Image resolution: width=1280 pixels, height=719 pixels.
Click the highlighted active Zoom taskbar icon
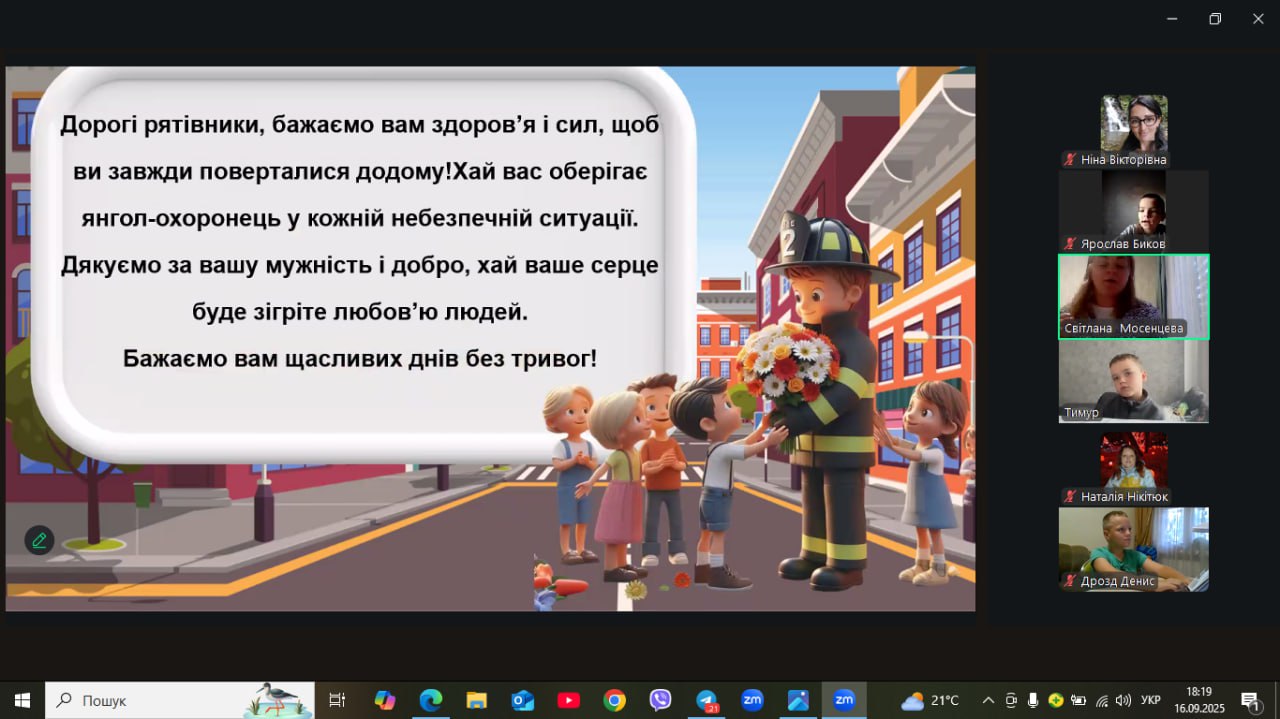click(844, 700)
